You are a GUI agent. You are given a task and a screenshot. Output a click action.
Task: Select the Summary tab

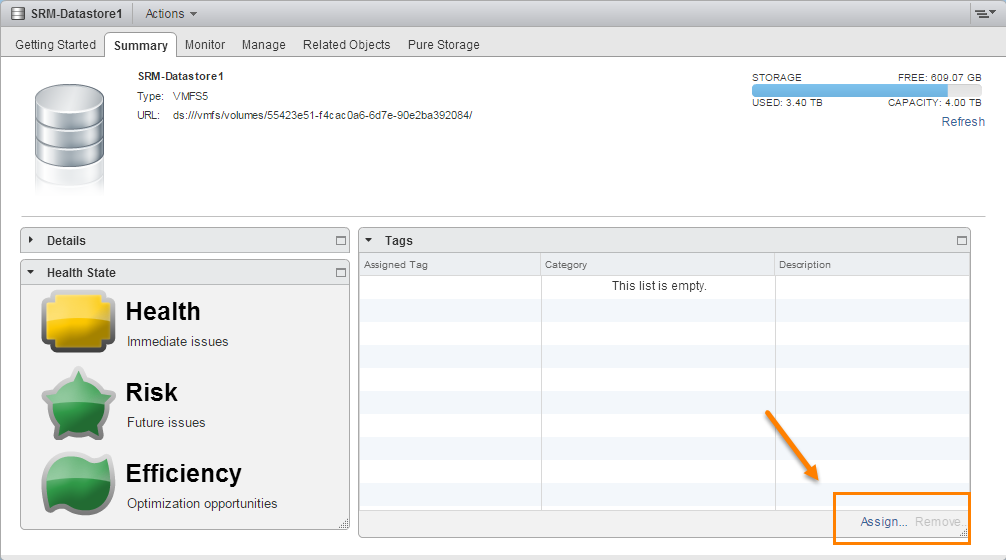click(141, 45)
